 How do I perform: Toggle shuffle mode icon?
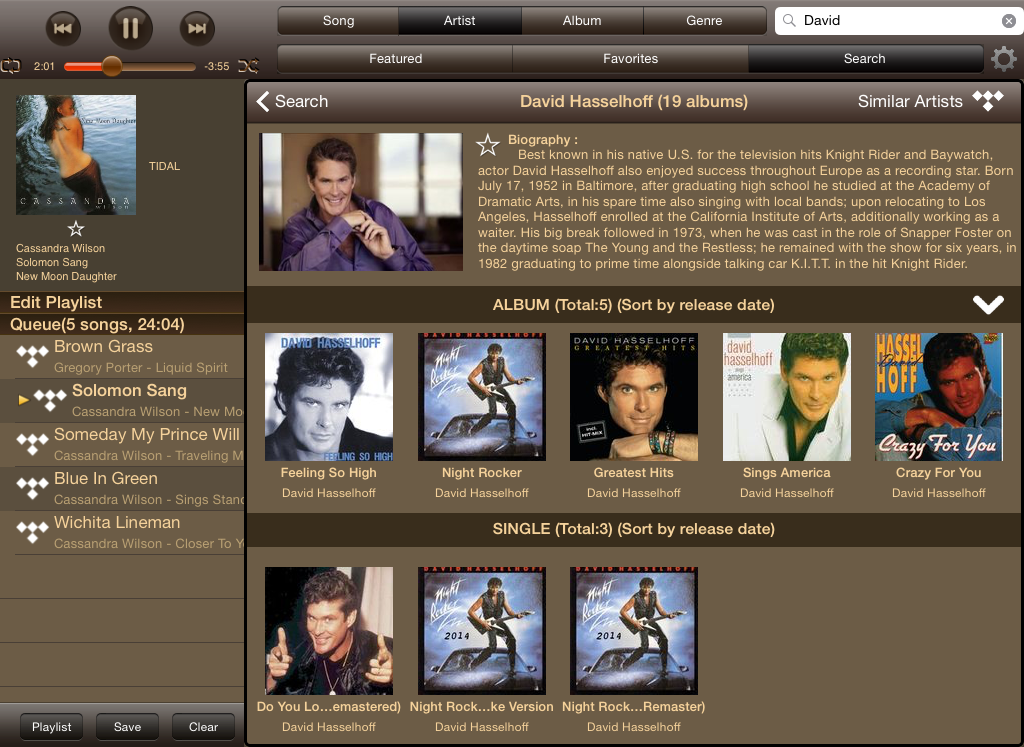pyautogui.click(x=248, y=66)
